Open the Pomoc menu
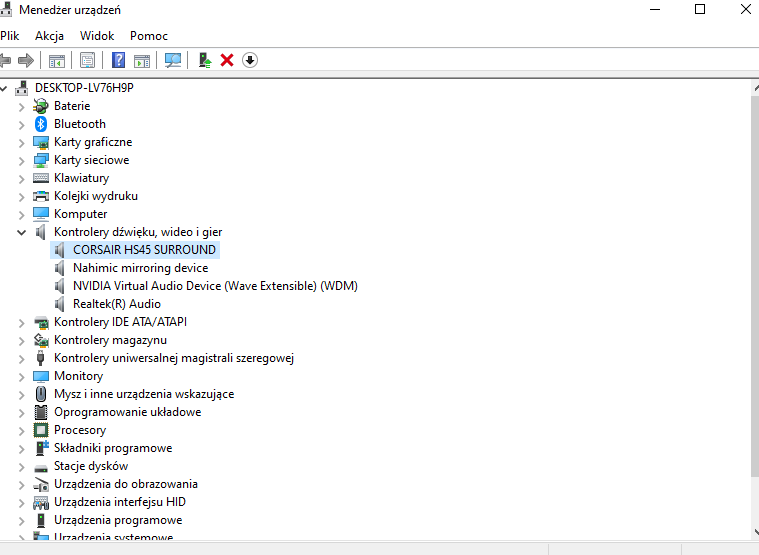Viewport: 759px width, 555px height. [149, 36]
